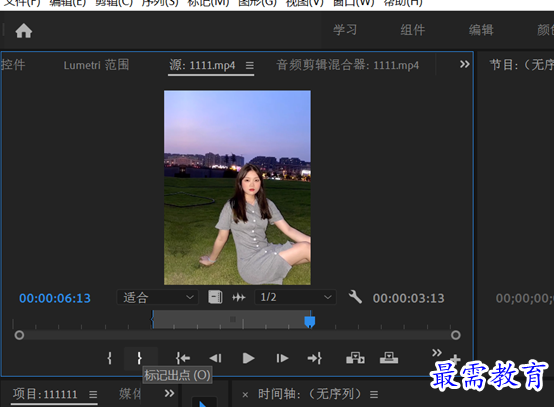Open source monitor wrench settings
This screenshot has width=554, height=407.
[x=355, y=297]
